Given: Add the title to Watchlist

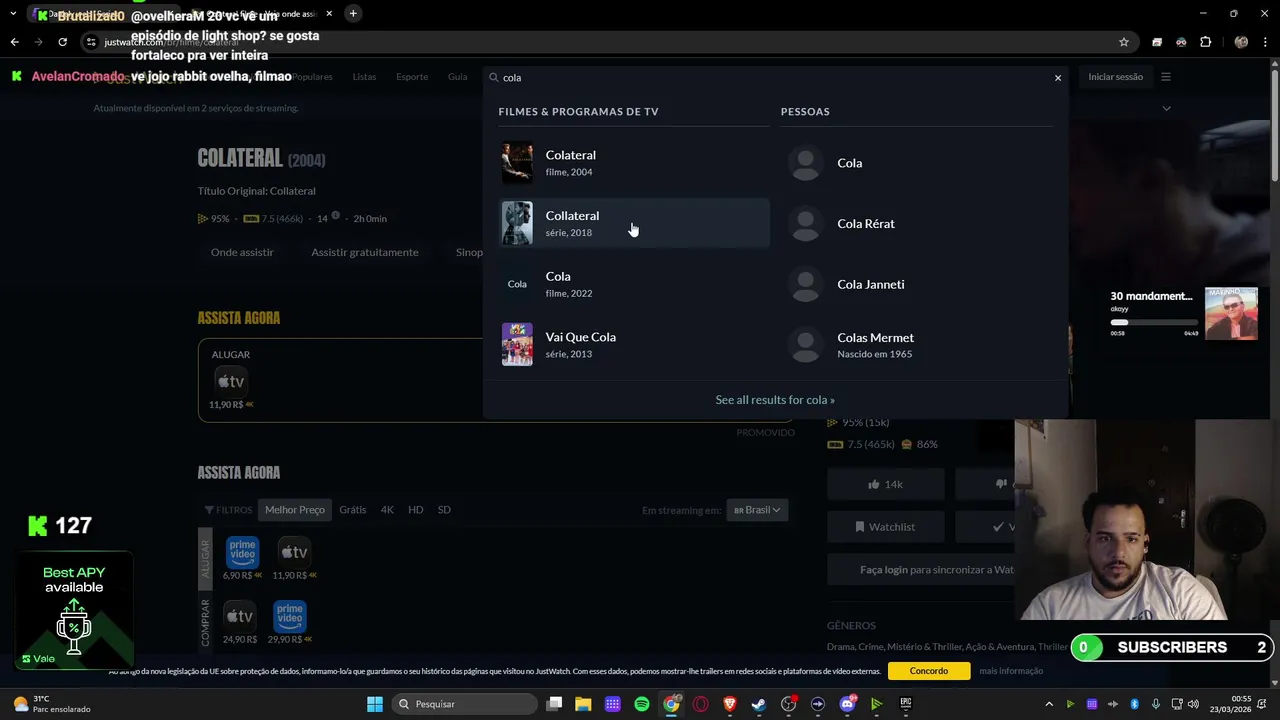Looking at the screenshot, I should (886, 527).
